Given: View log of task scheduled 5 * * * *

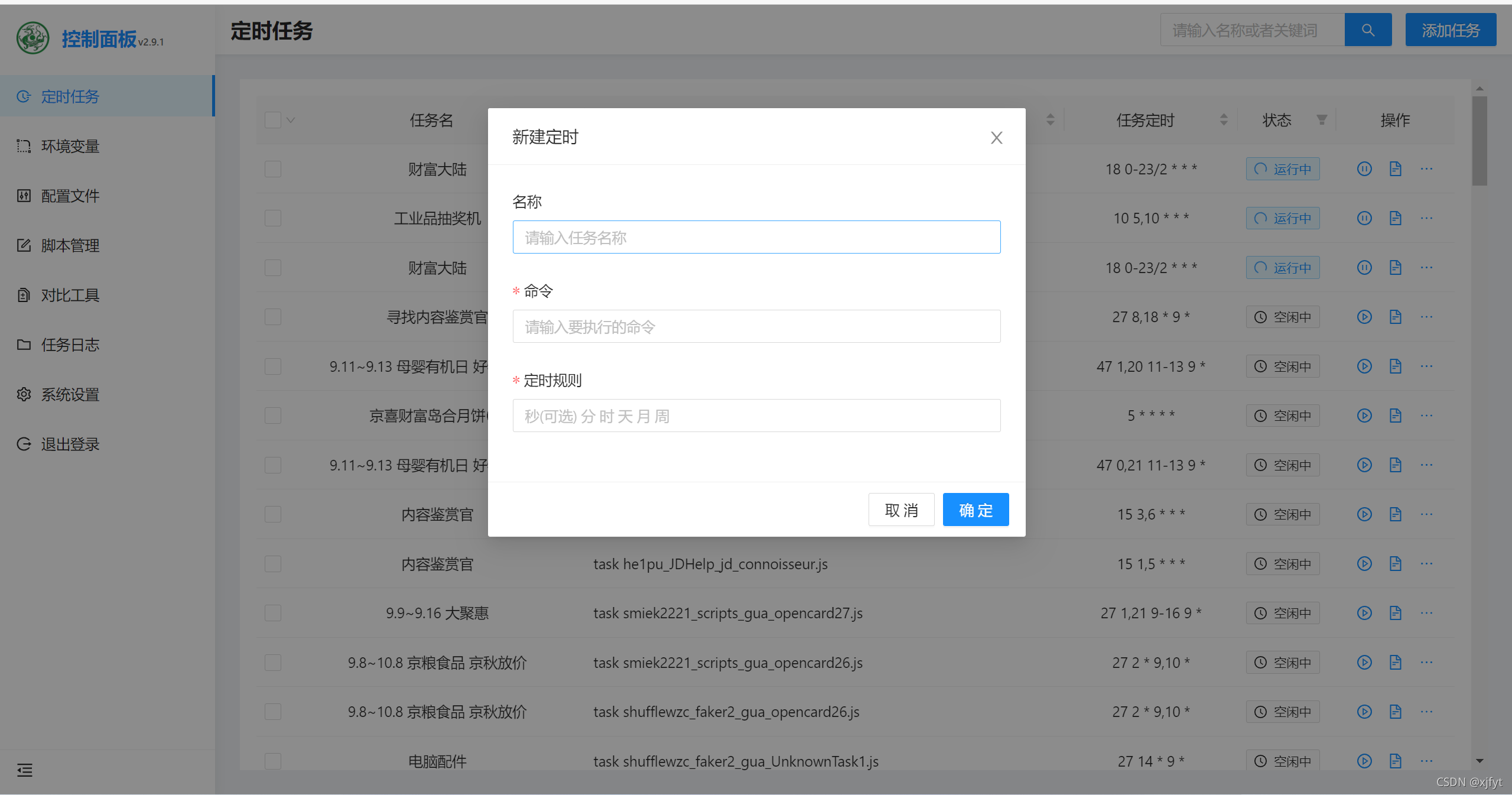Looking at the screenshot, I should point(1396,416).
